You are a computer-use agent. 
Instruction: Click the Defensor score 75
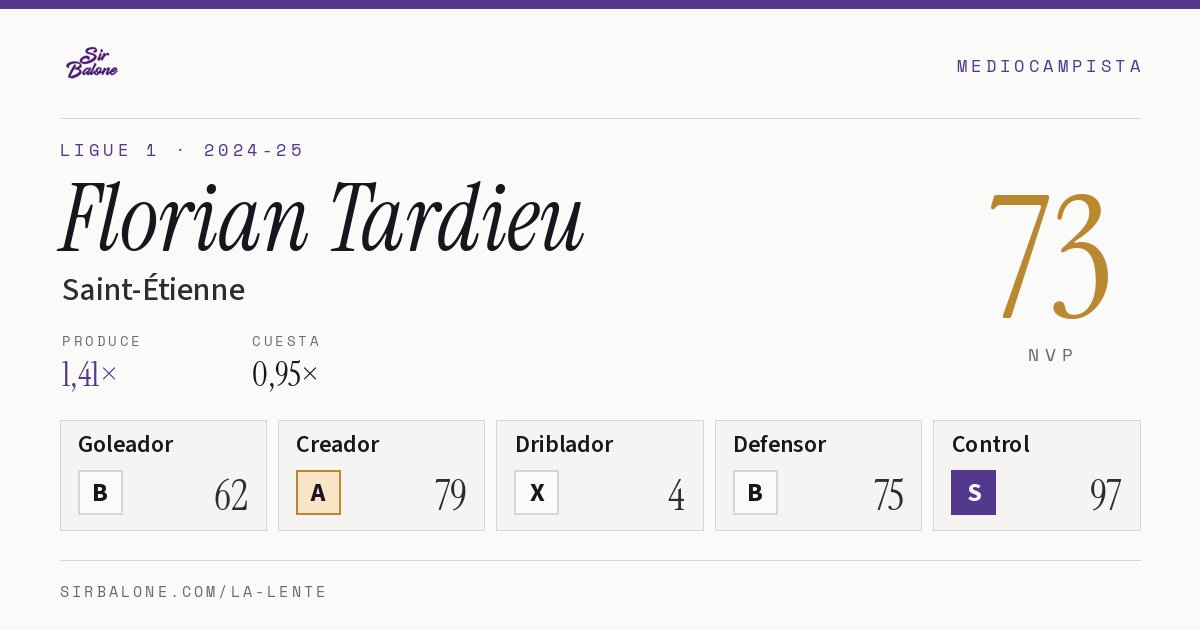click(888, 495)
